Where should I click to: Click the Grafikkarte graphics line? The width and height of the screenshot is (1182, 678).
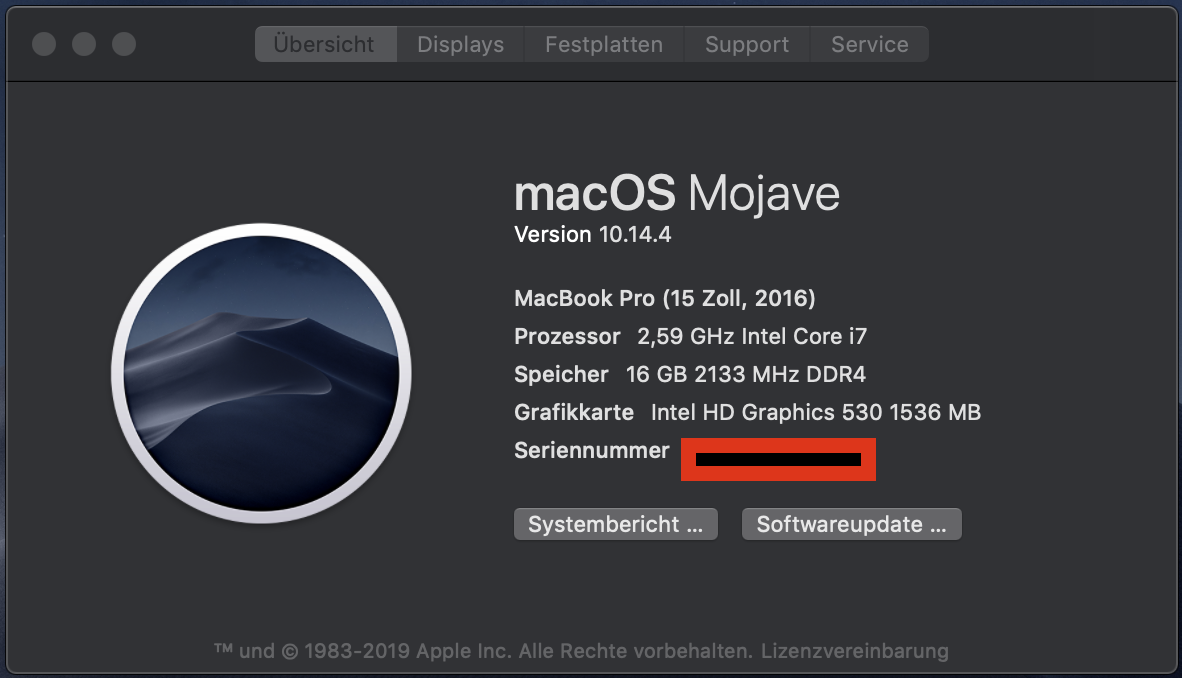pyautogui.click(x=747, y=412)
